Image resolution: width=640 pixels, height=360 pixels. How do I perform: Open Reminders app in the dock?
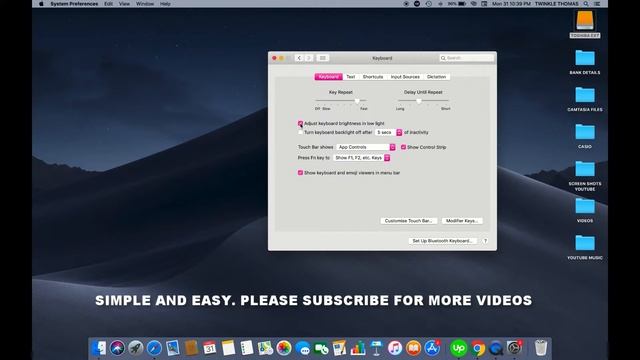247,348
